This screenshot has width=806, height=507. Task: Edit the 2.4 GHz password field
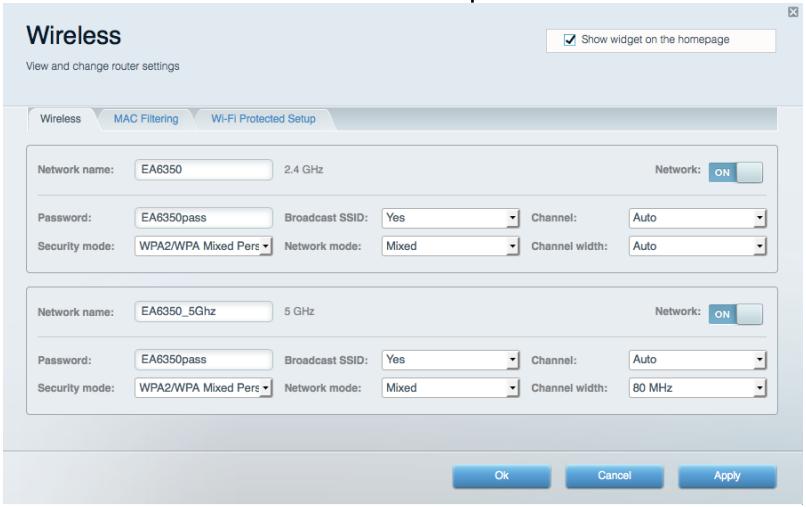(x=204, y=218)
